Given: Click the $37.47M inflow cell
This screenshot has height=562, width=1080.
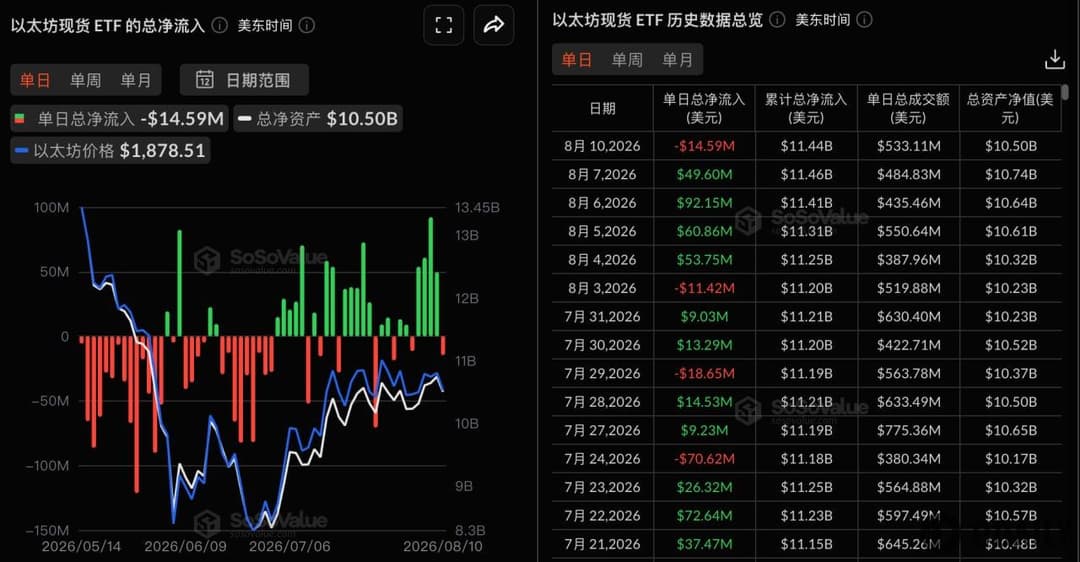Looking at the screenshot, I should pos(704,544).
